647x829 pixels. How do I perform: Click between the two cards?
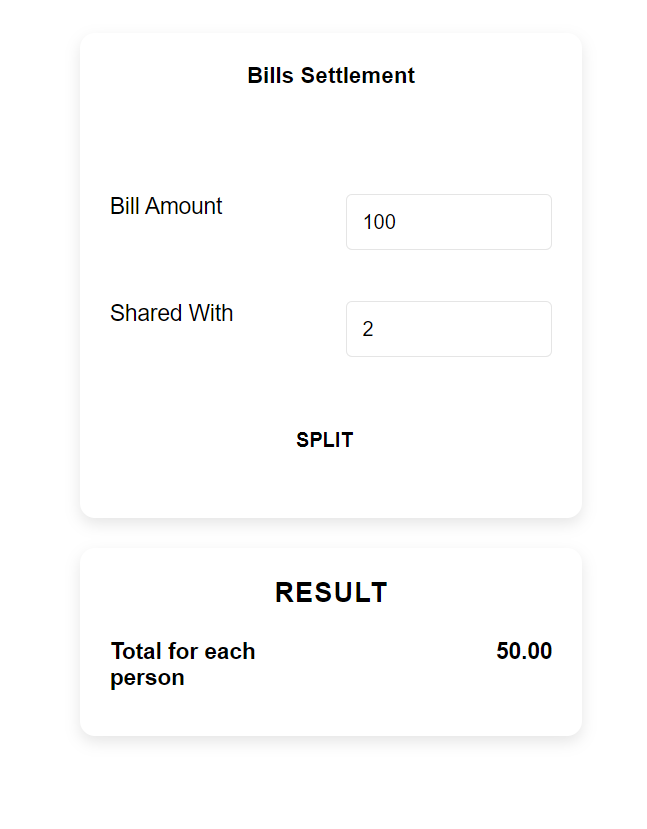331,532
